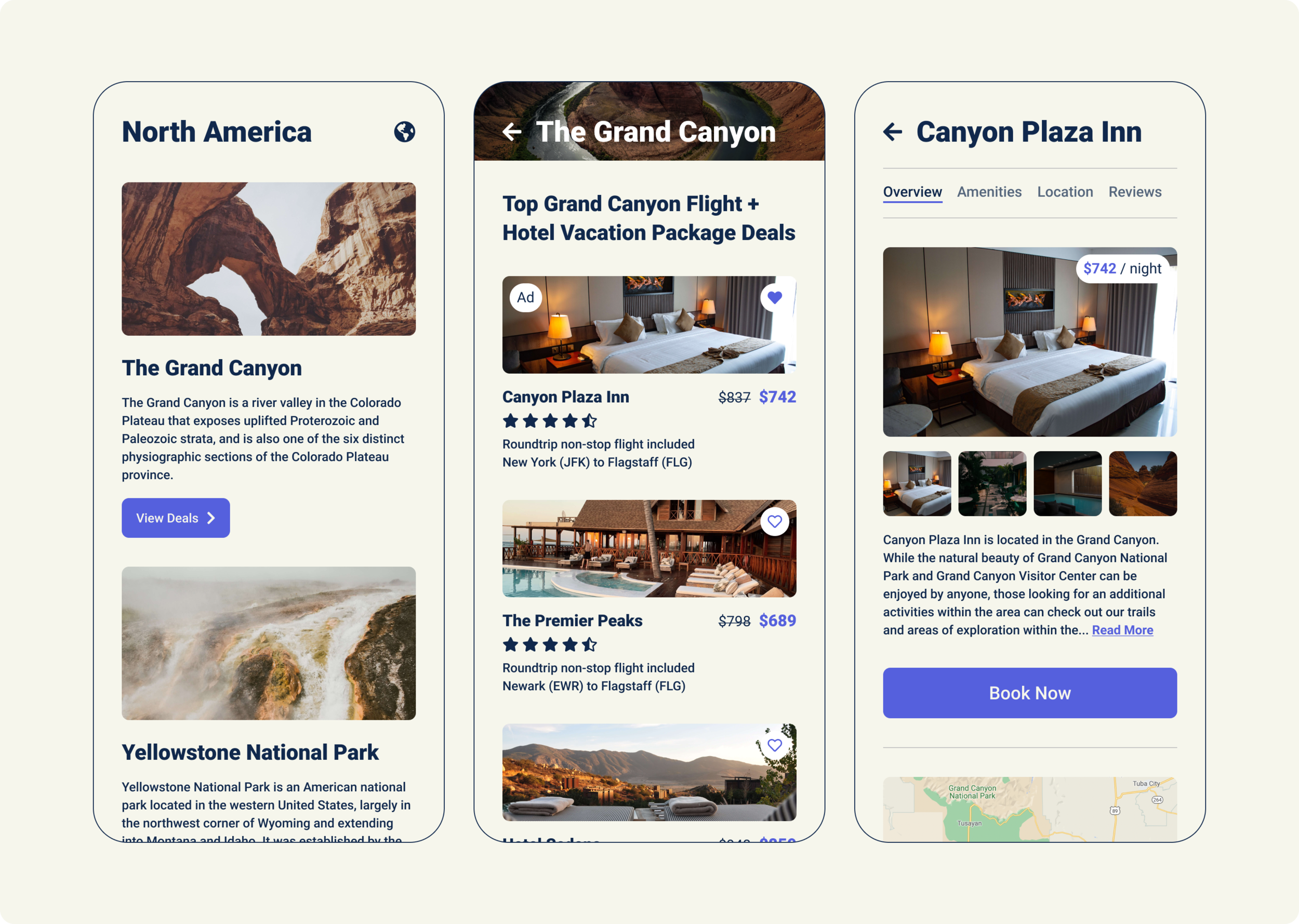
Task: Go back using the Canyon Plaza Inn arrow
Action: coord(893,132)
